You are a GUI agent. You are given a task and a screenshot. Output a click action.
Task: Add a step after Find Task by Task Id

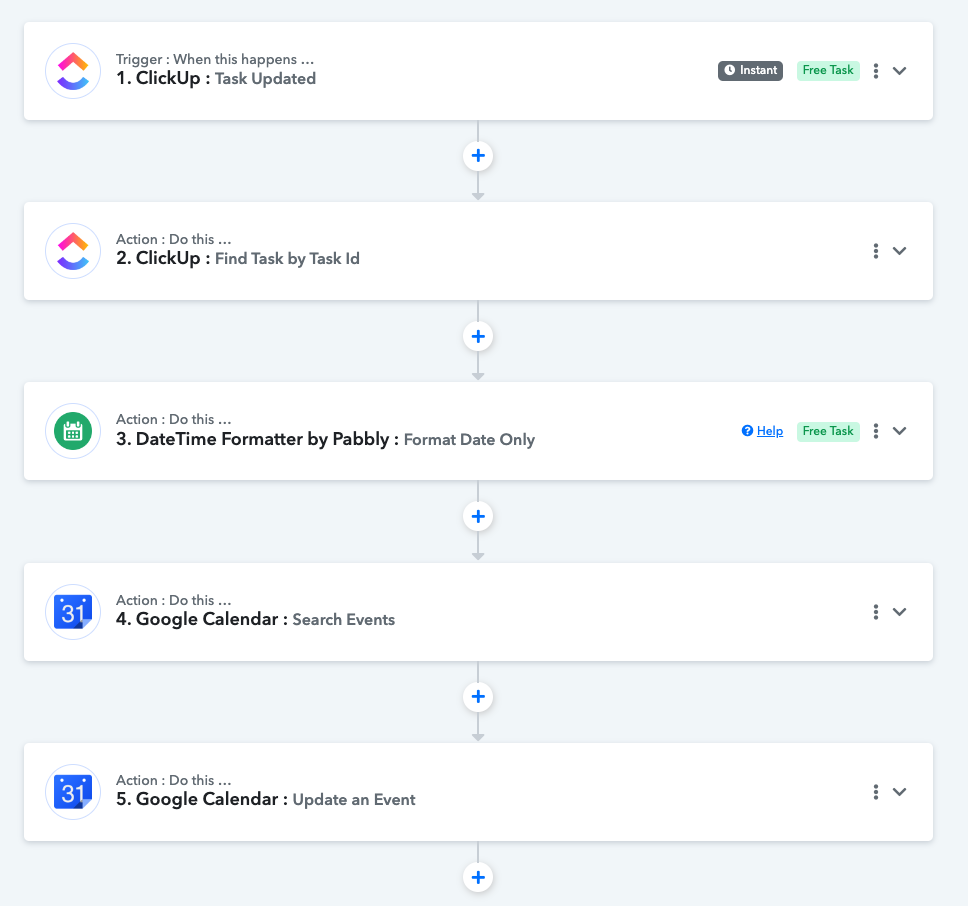pyautogui.click(x=478, y=336)
